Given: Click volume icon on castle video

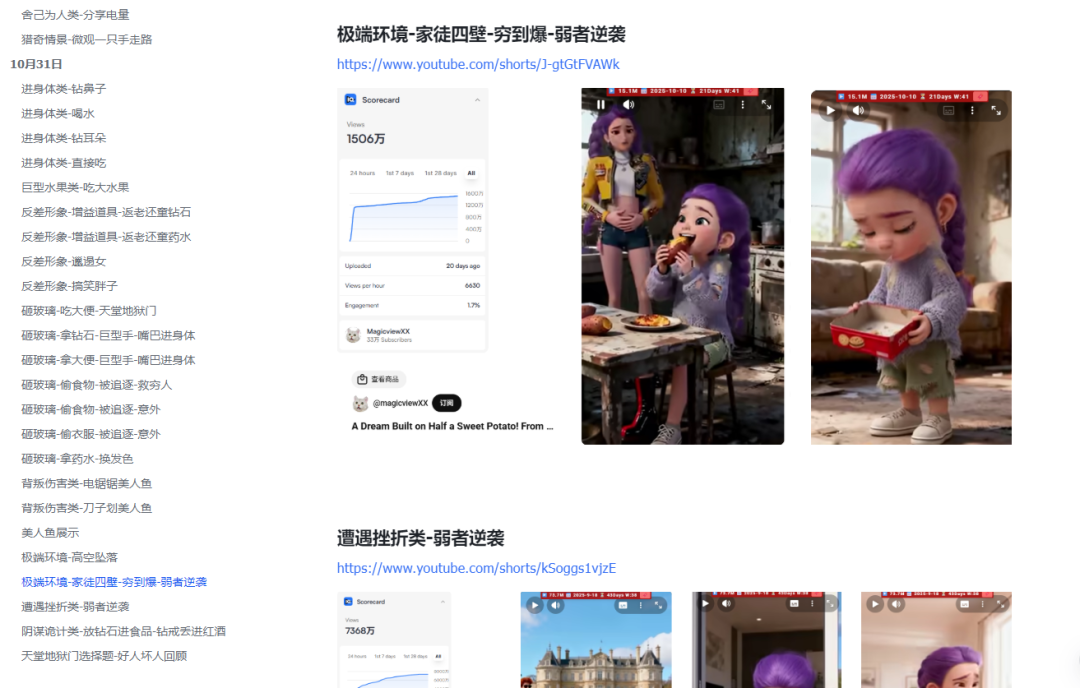Looking at the screenshot, I should [x=556, y=605].
